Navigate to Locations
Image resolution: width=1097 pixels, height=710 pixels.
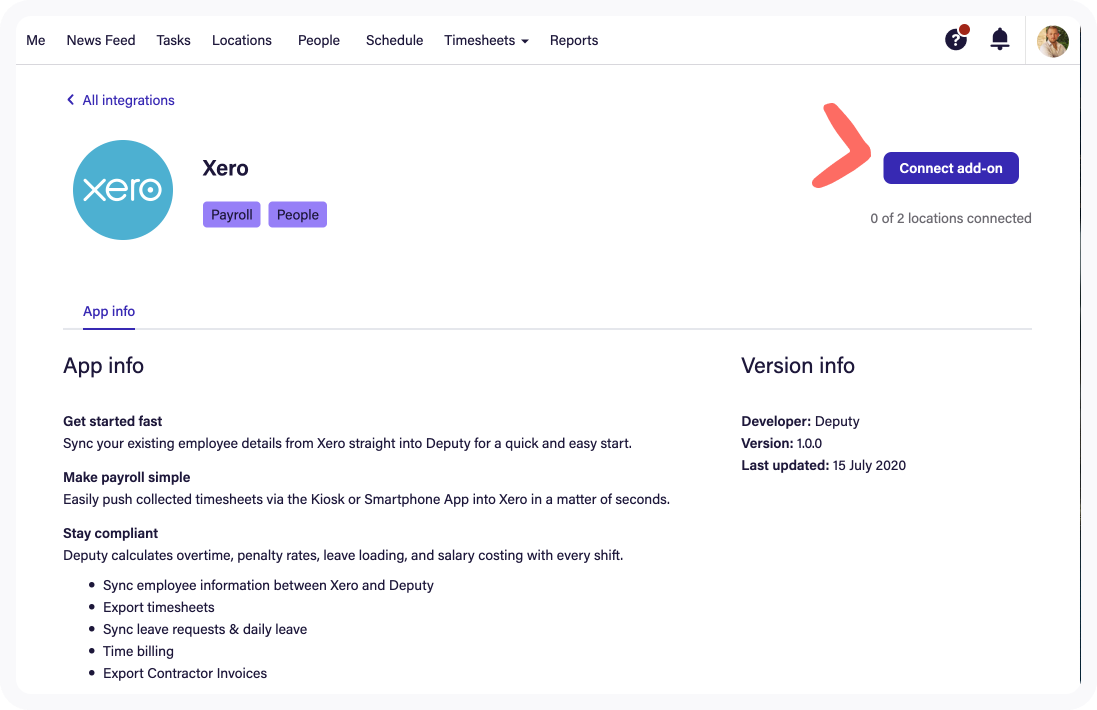point(241,41)
